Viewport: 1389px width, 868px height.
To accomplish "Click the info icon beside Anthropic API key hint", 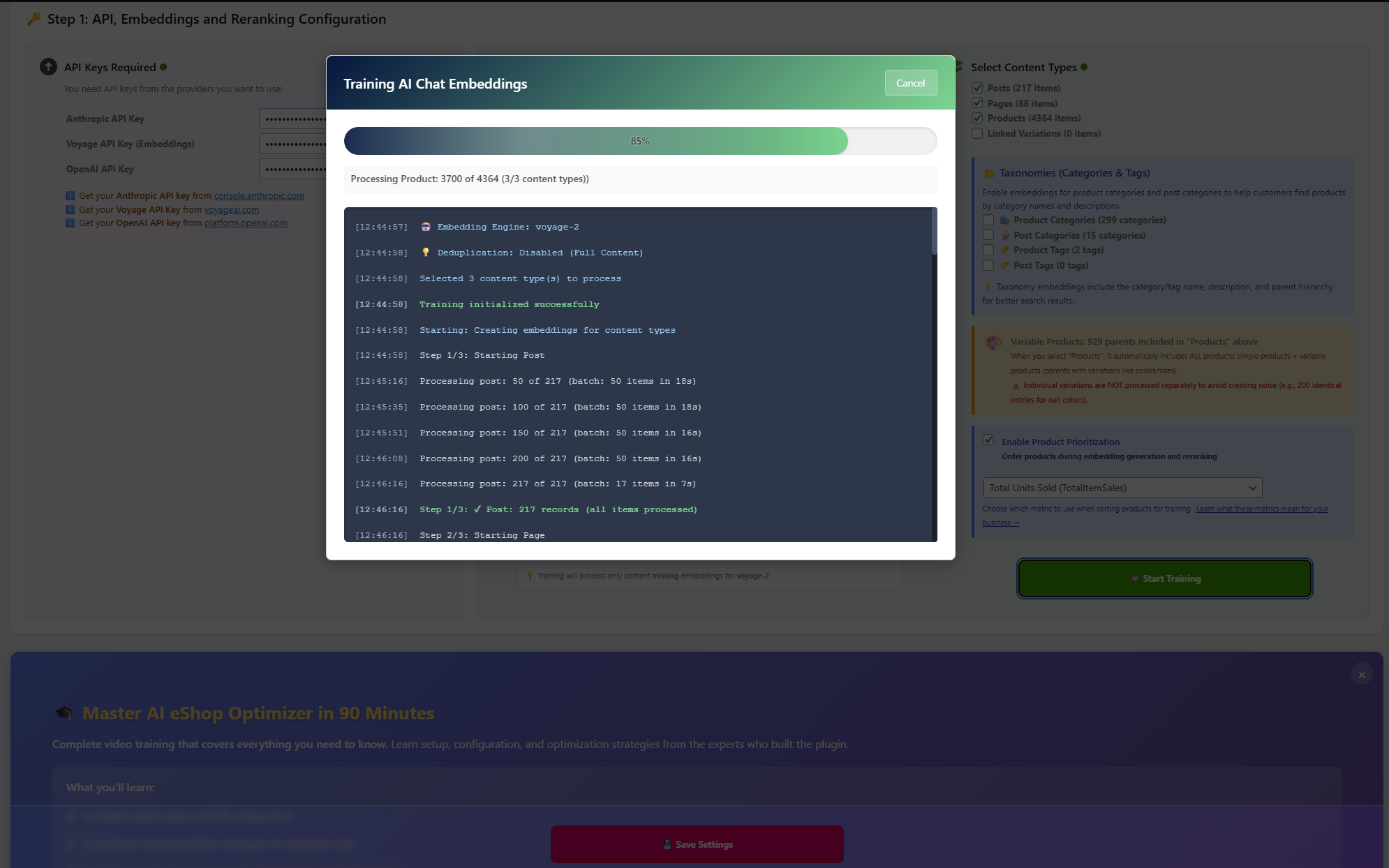I will [x=70, y=196].
